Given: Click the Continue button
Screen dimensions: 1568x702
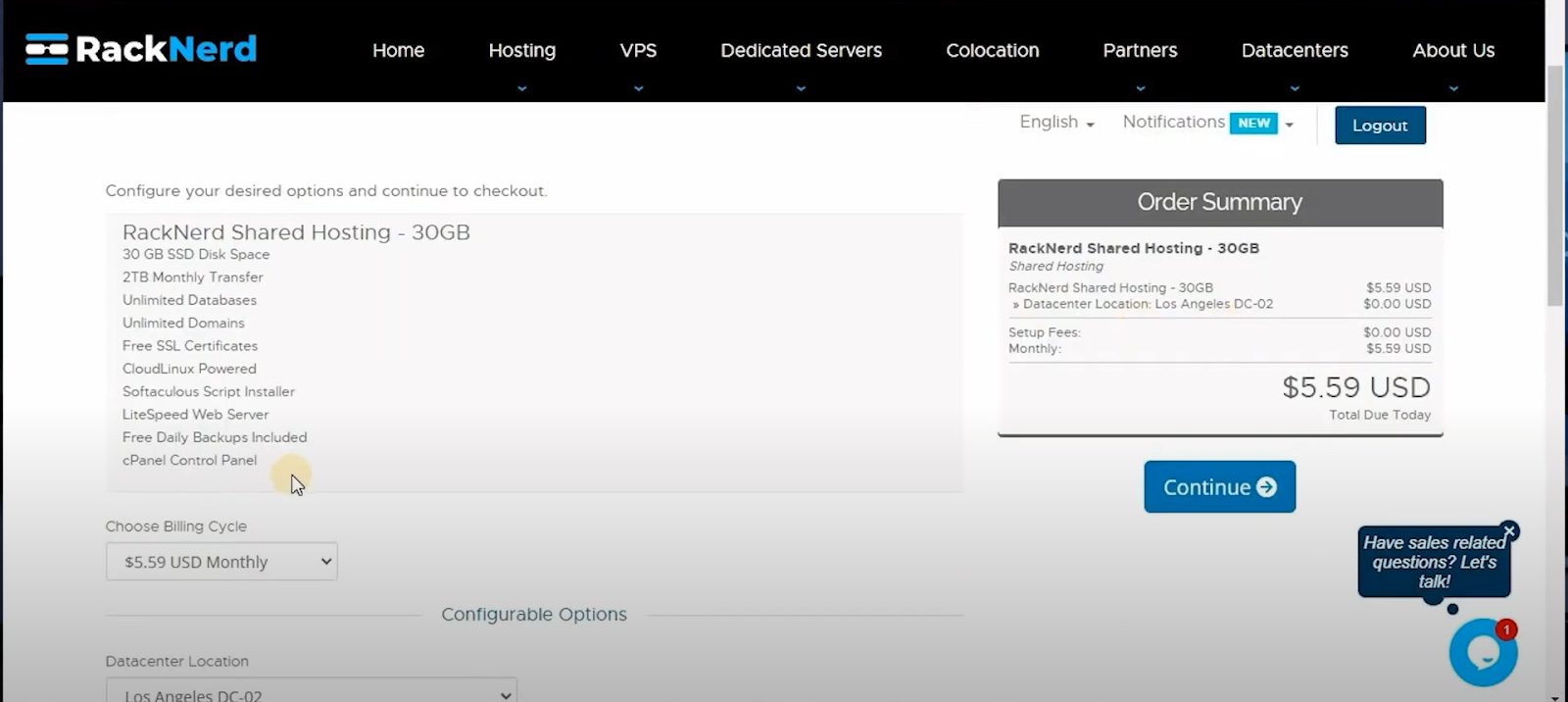Looking at the screenshot, I should [x=1219, y=486].
